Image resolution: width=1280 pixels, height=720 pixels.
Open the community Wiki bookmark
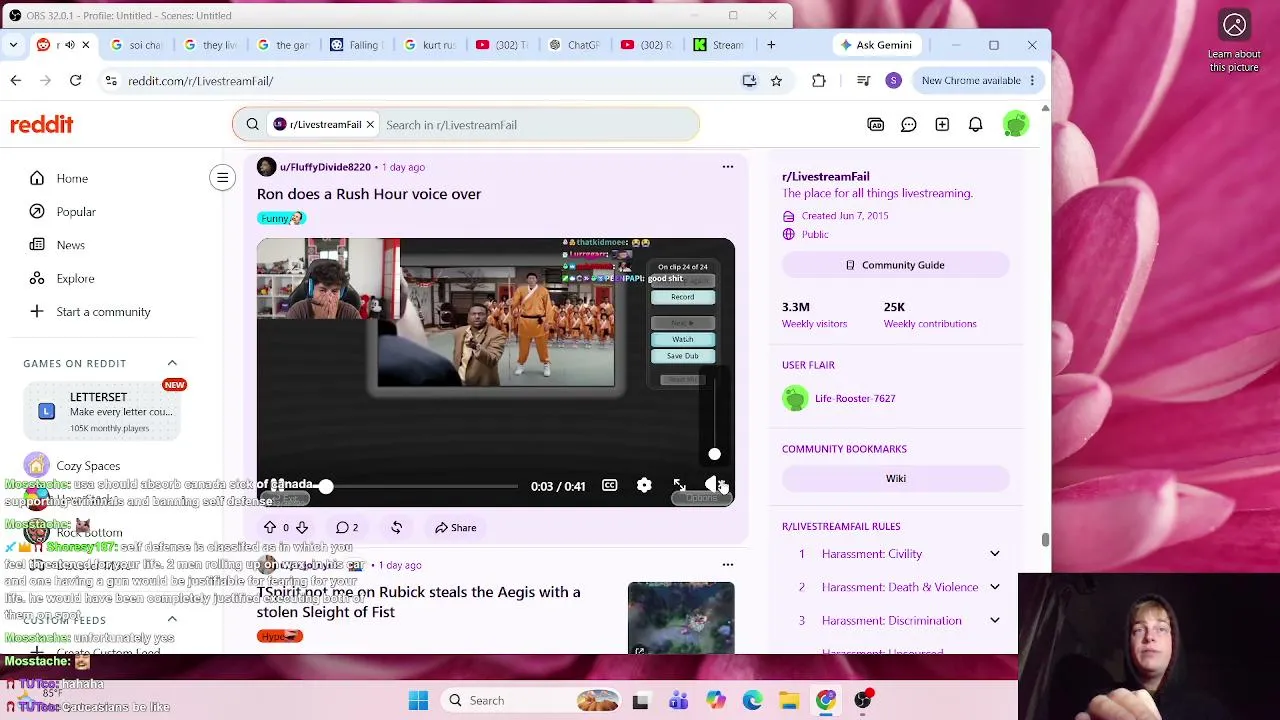click(x=895, y=479)
